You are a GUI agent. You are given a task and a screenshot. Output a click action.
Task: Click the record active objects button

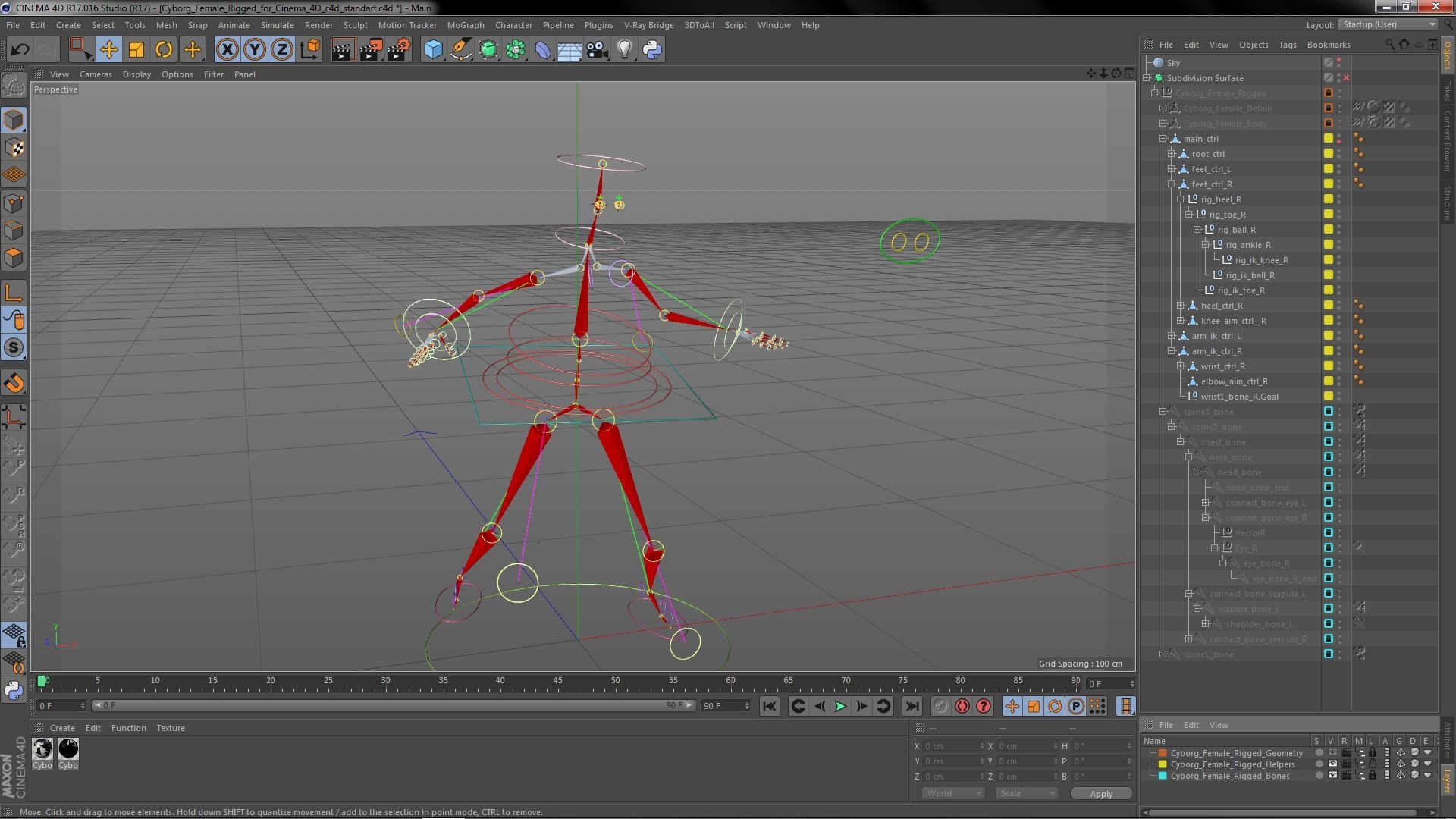point(940,706)
